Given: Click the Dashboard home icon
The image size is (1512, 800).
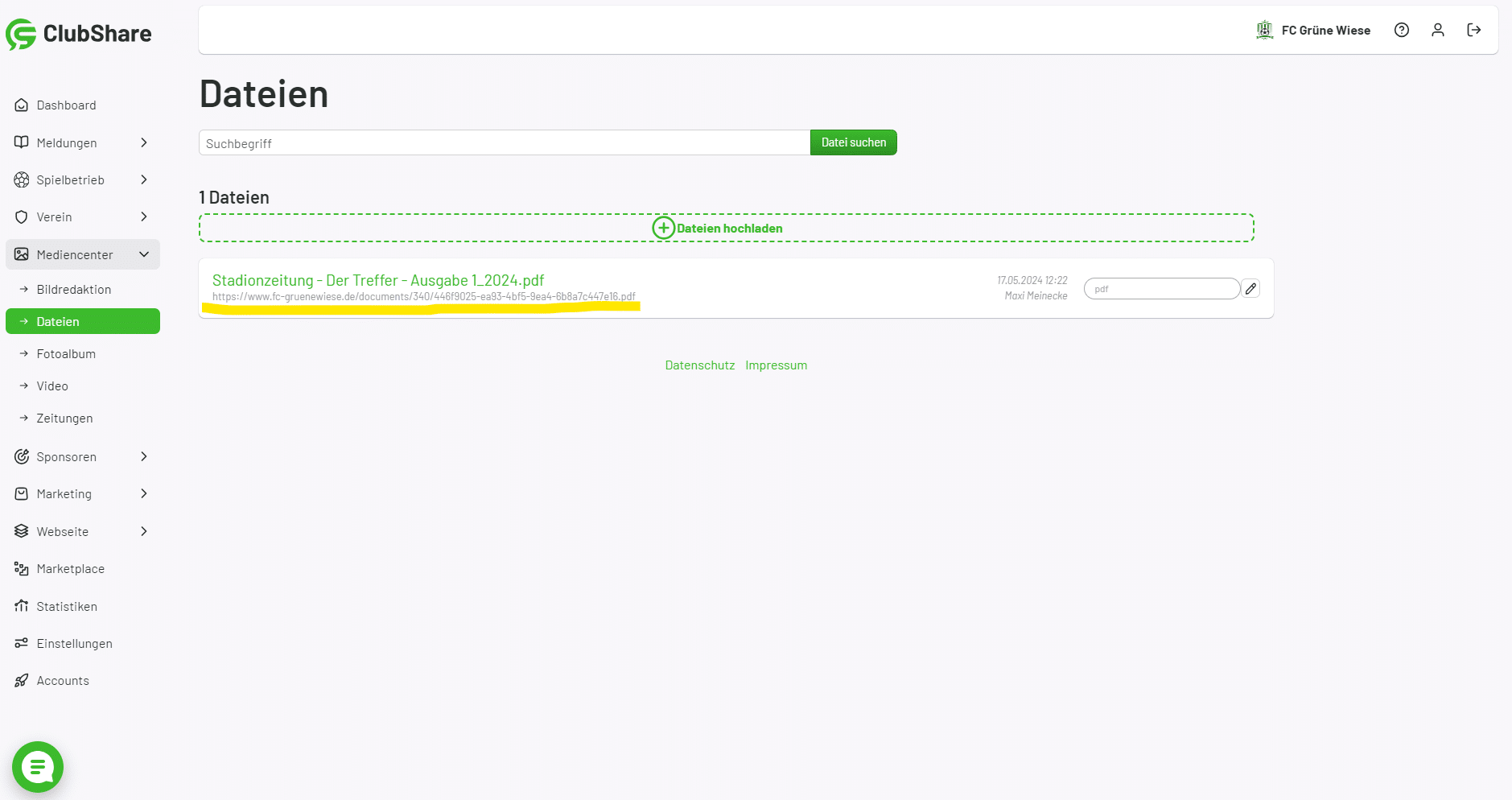Looking at the screenshot, I should (22, 105).
